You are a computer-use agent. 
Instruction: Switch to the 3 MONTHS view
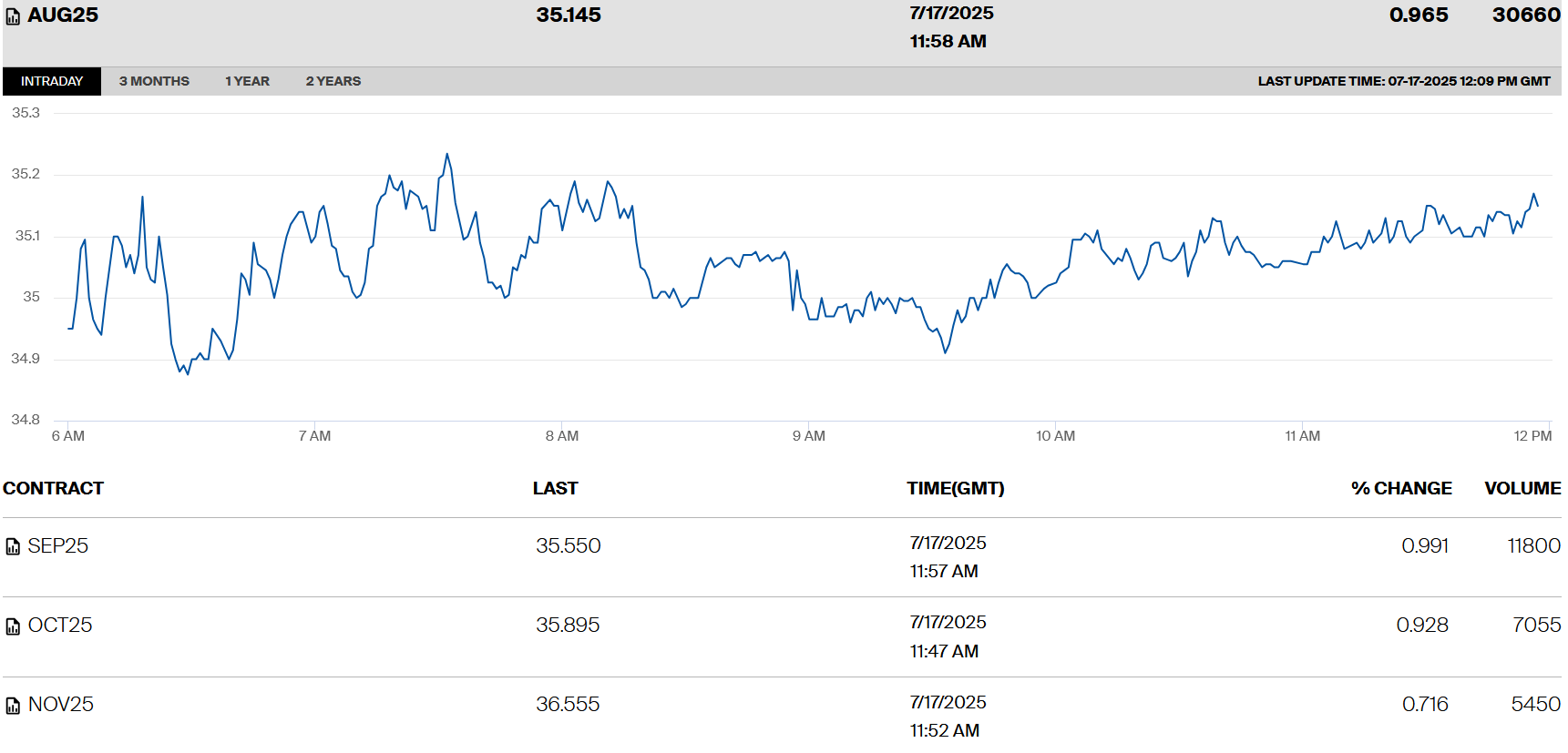coord(154,81)
